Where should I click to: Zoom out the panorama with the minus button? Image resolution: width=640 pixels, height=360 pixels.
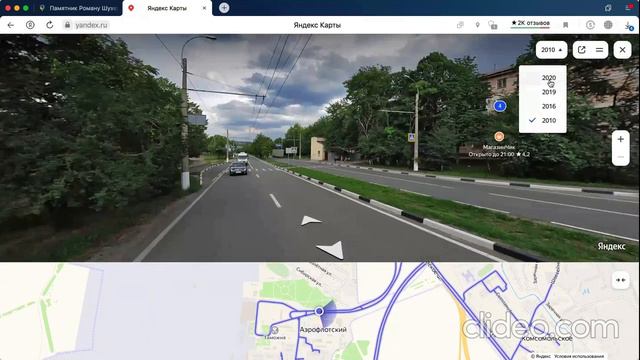(x=620, y=157)
